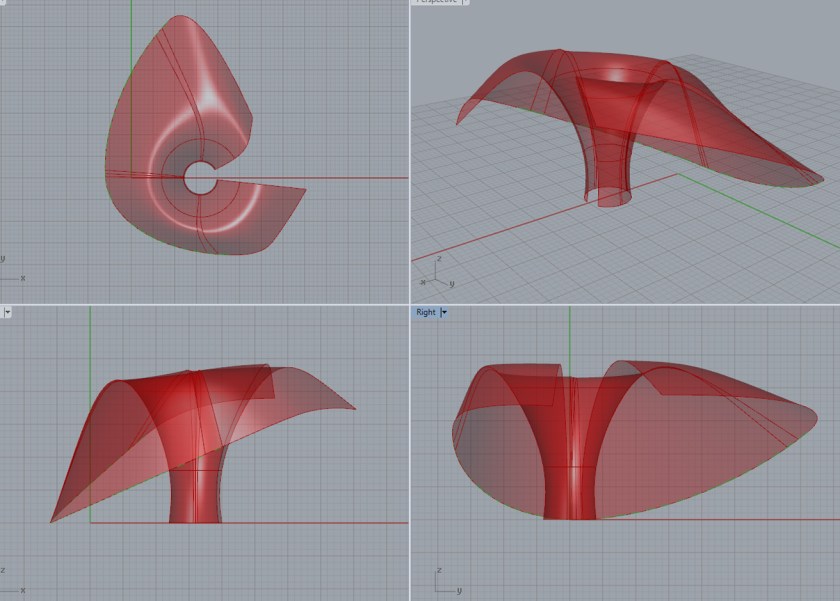The height and width of the screenshot is (601, 840).
Task: Click the Perspective viewport title label
Action: tap(437, 4)
